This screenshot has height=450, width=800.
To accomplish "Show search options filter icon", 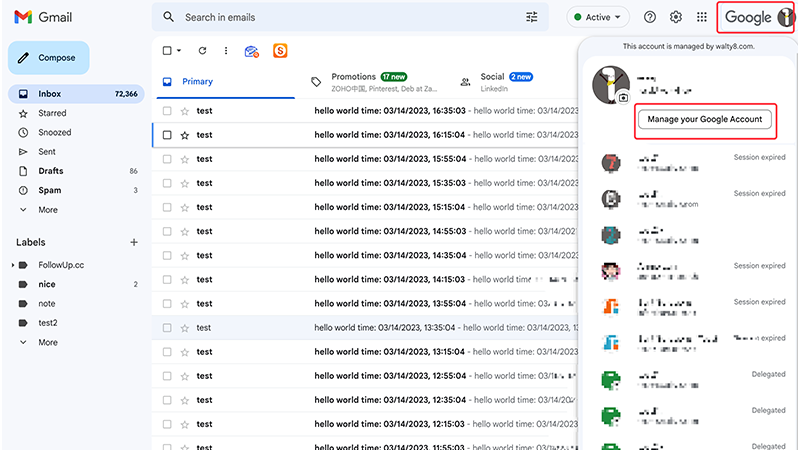I will click(532, 17).
